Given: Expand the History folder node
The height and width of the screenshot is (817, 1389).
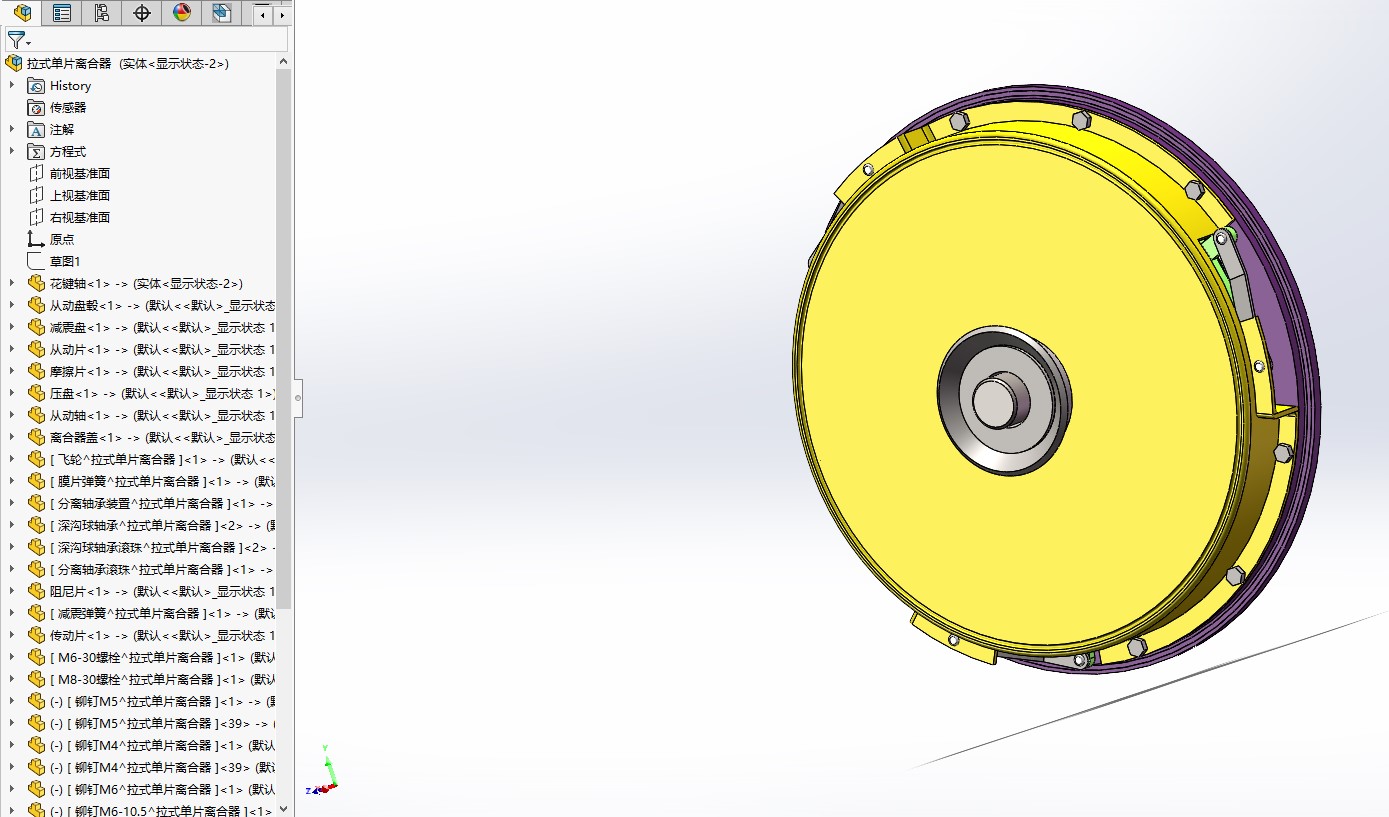Looking at the screenshot, I should click(12, 86).
